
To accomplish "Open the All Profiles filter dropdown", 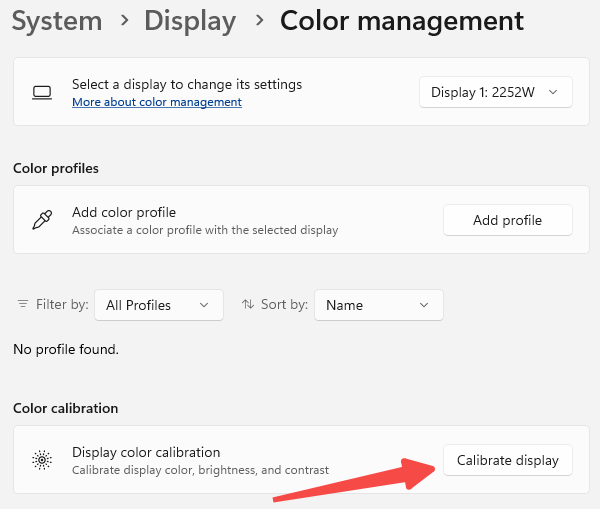I will (x=159, y=305).
